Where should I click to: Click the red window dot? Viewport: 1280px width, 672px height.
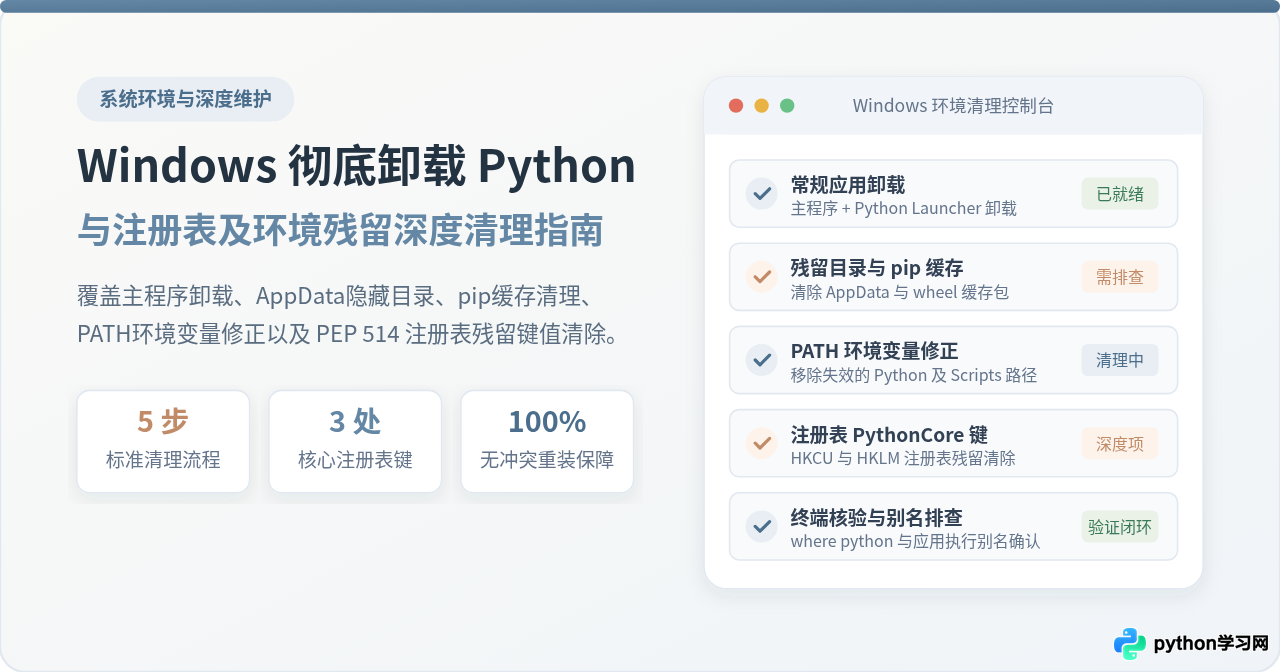pos(736,105)
